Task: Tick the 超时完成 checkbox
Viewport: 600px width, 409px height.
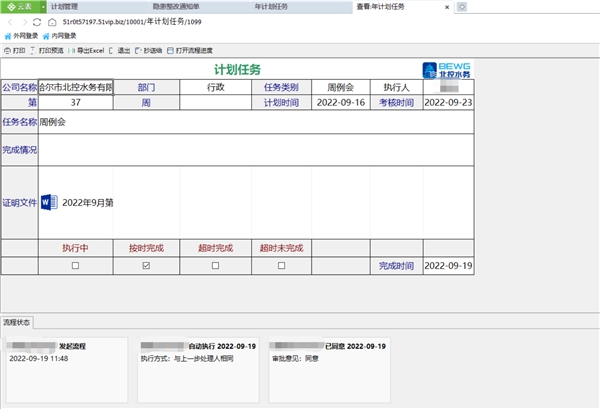Action: point(215,266)
